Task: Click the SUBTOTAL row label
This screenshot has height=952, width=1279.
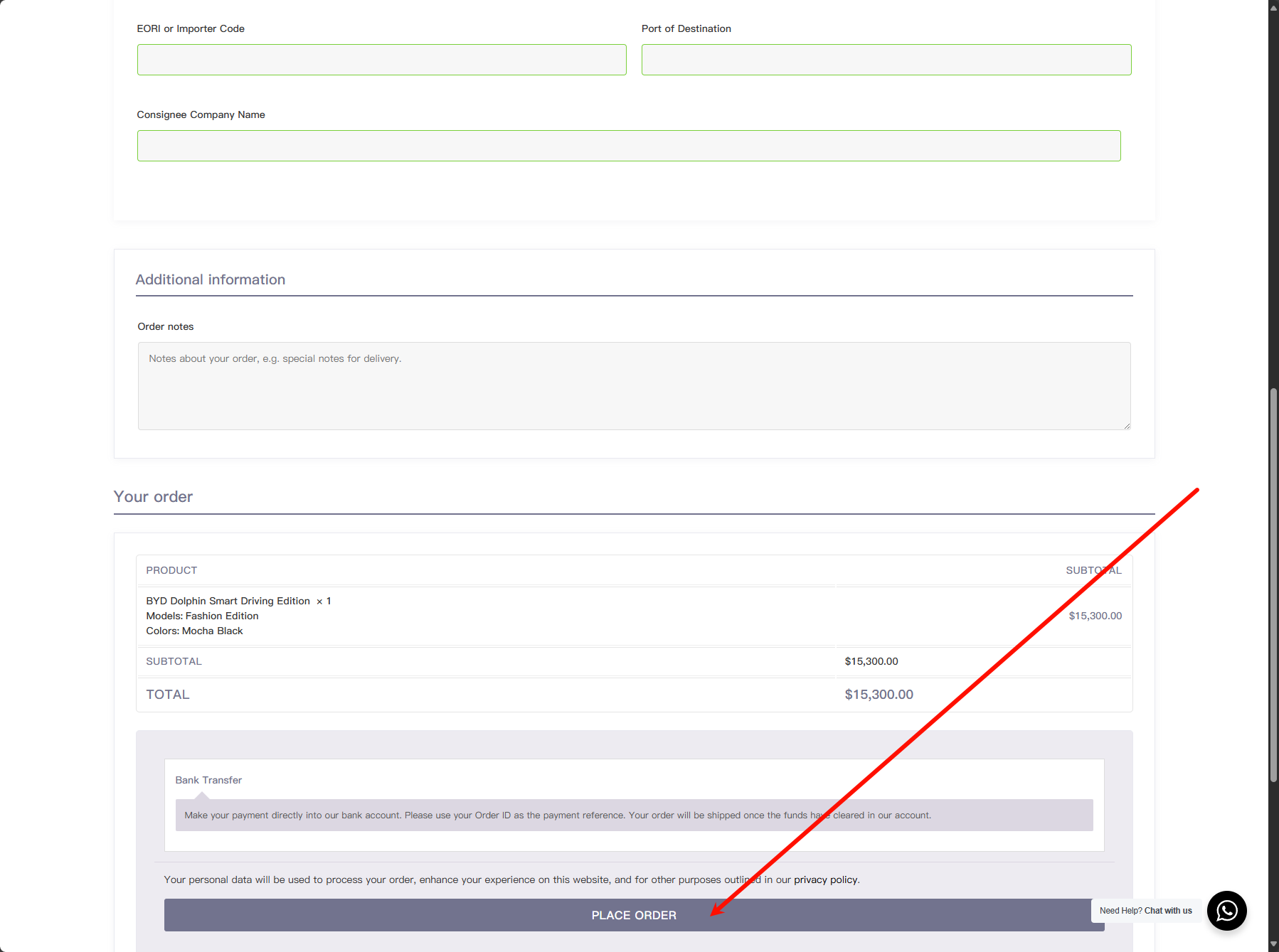Action: coord(174,661)
